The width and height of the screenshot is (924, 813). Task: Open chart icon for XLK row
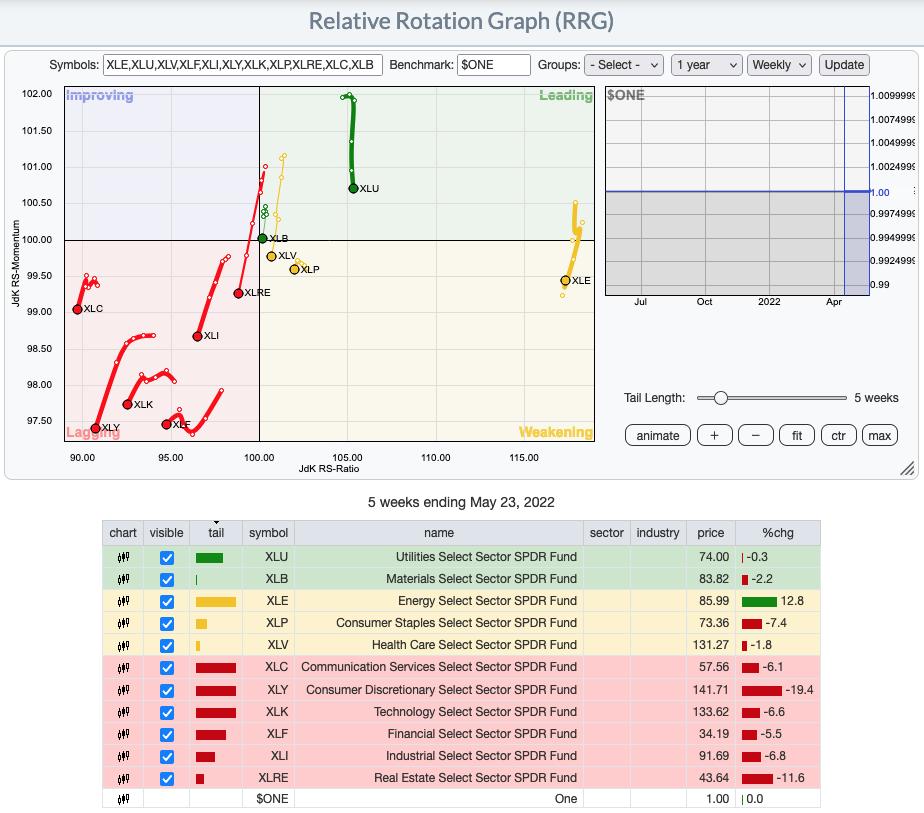coord(123,712)
